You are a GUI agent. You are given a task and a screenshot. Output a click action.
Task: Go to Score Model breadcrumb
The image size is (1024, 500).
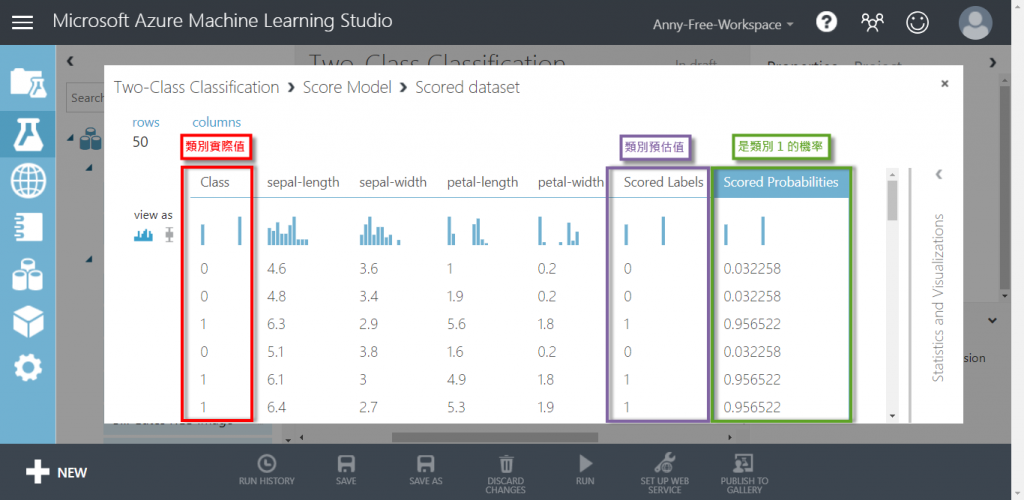pyautogui.click(x=347, y=87)
